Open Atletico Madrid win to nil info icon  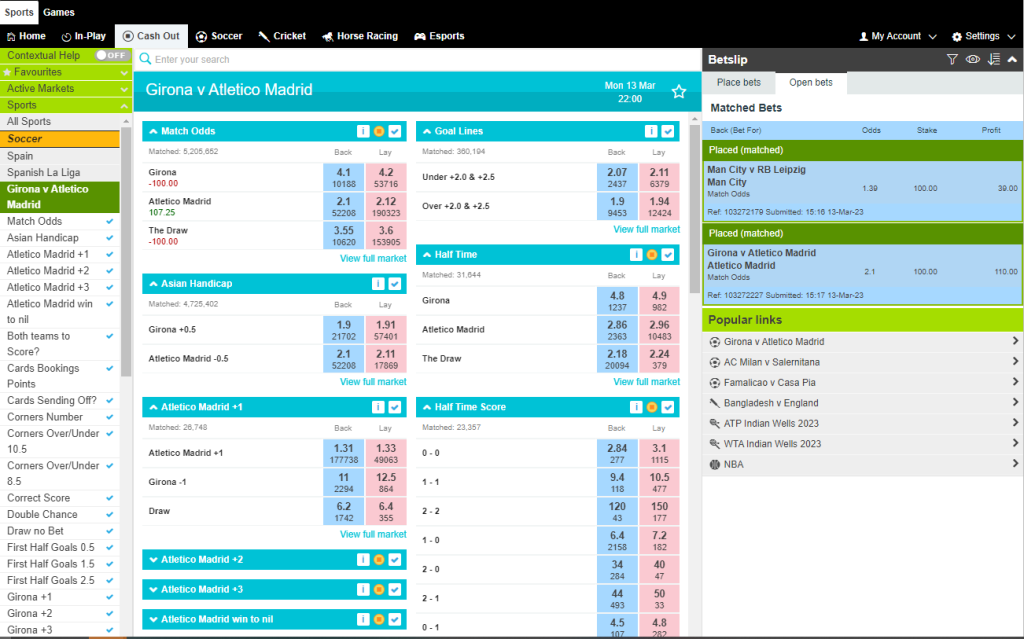pos(363,619)
